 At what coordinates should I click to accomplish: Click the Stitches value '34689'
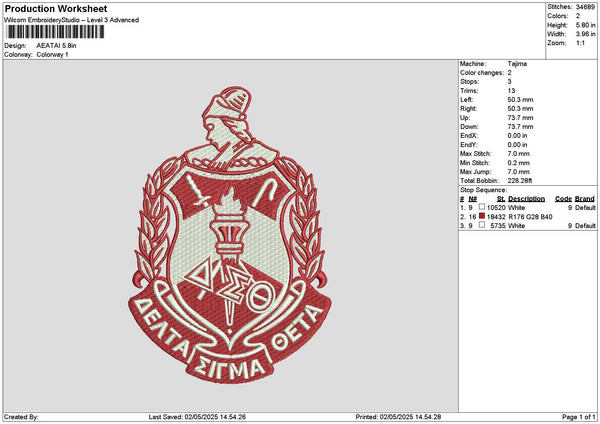coord(585,7)
